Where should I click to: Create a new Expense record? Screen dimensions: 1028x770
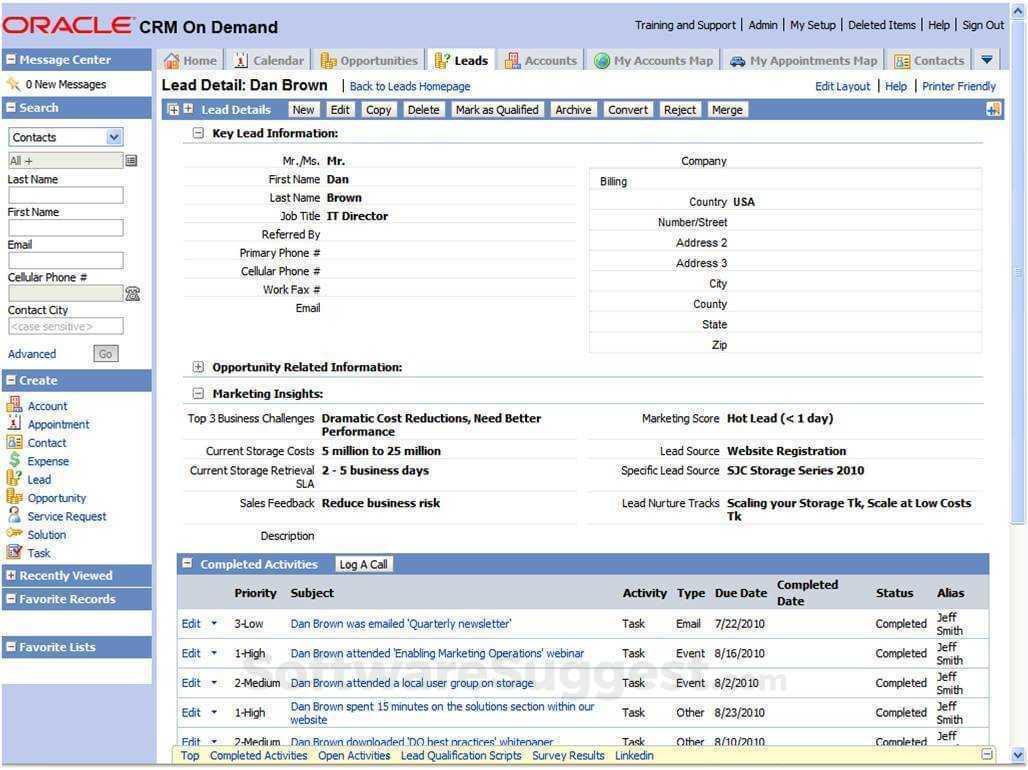point(46,461)
